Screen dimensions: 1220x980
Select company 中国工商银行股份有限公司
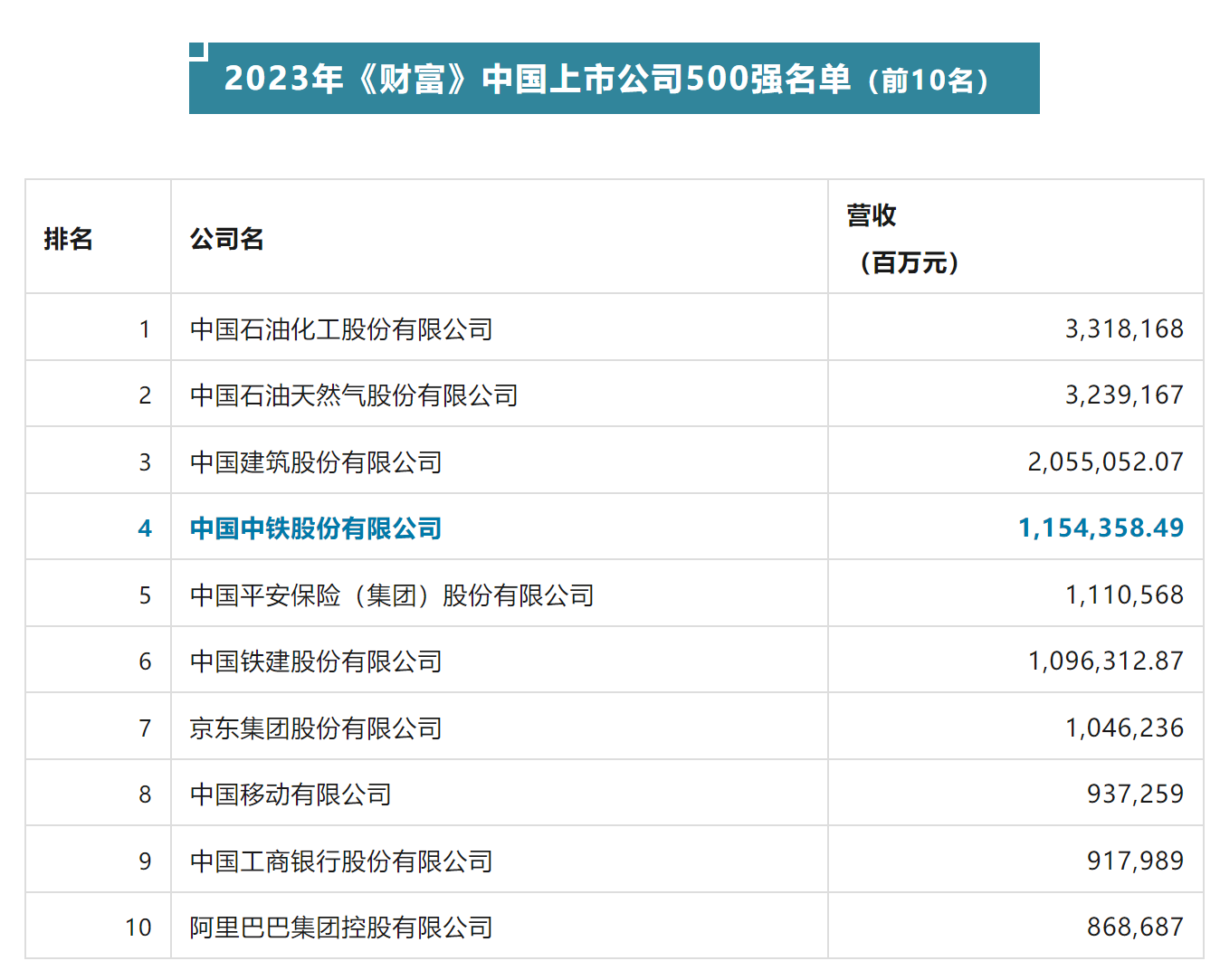coord(341,861)
